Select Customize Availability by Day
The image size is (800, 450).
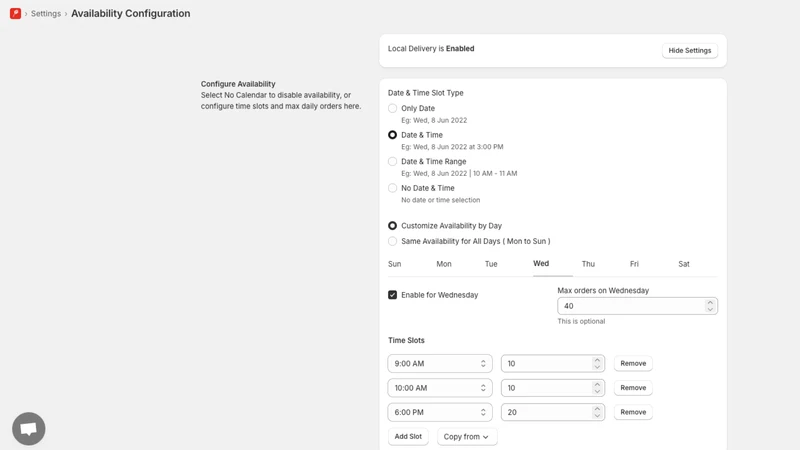(x=392, y=226)
